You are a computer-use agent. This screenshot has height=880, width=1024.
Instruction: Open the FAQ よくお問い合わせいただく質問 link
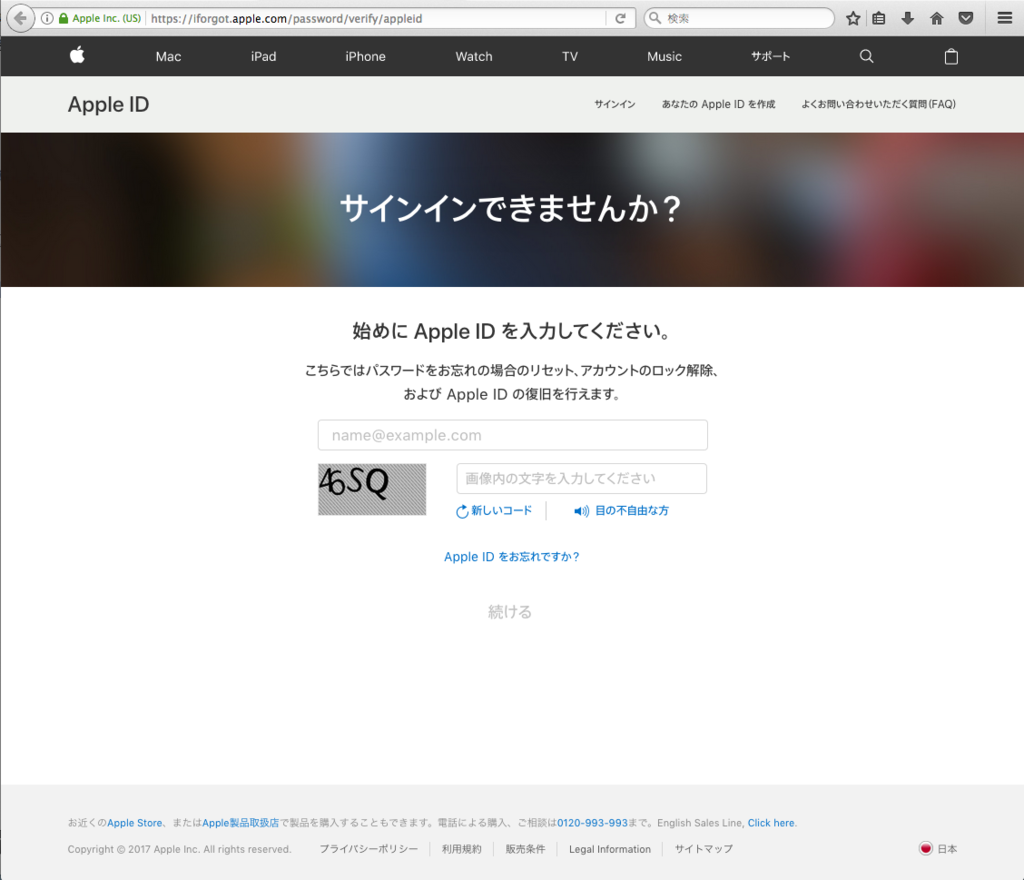pos(878,104)
